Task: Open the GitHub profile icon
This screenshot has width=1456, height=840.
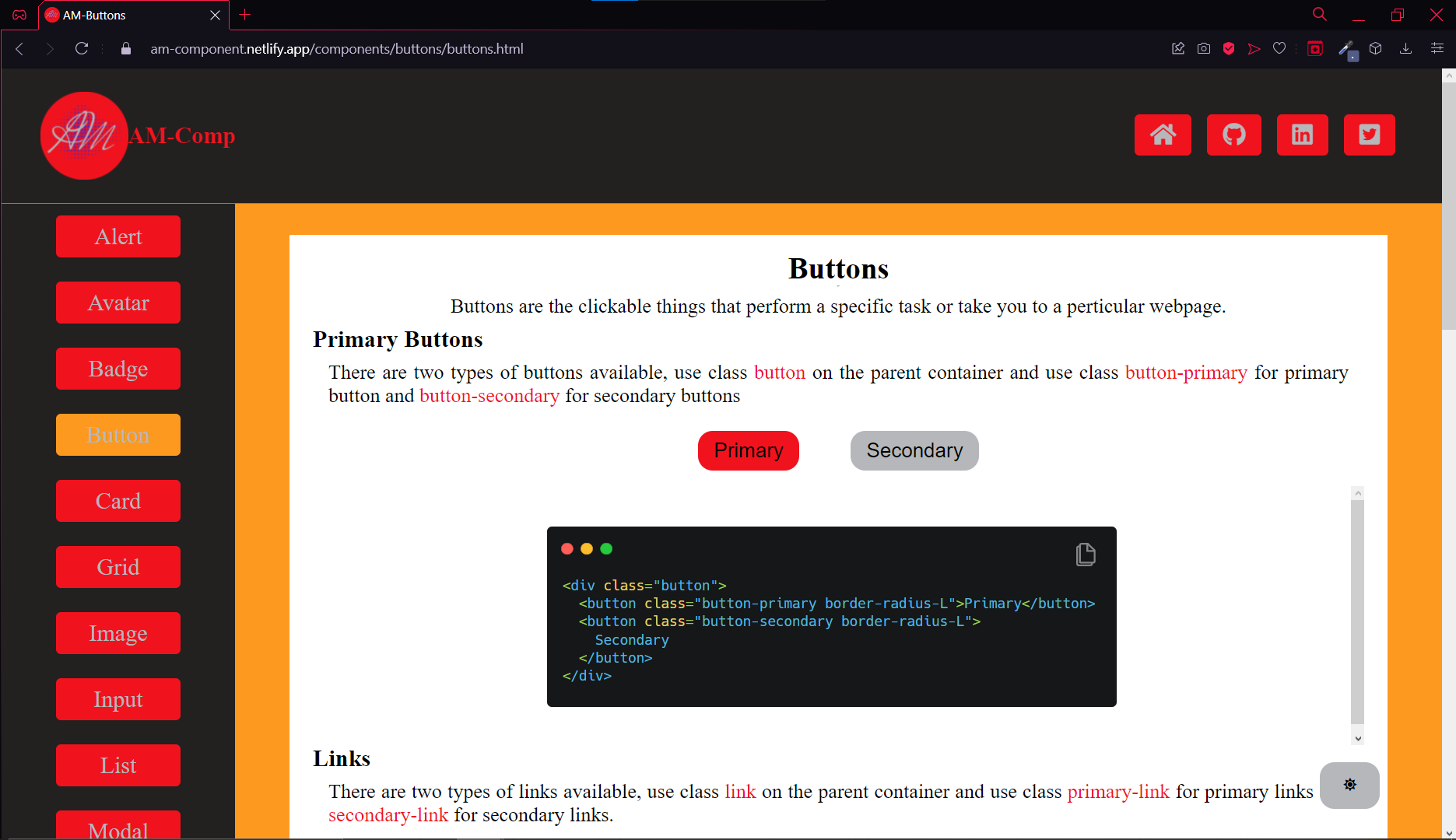Action: click(x=1233, y=135)
